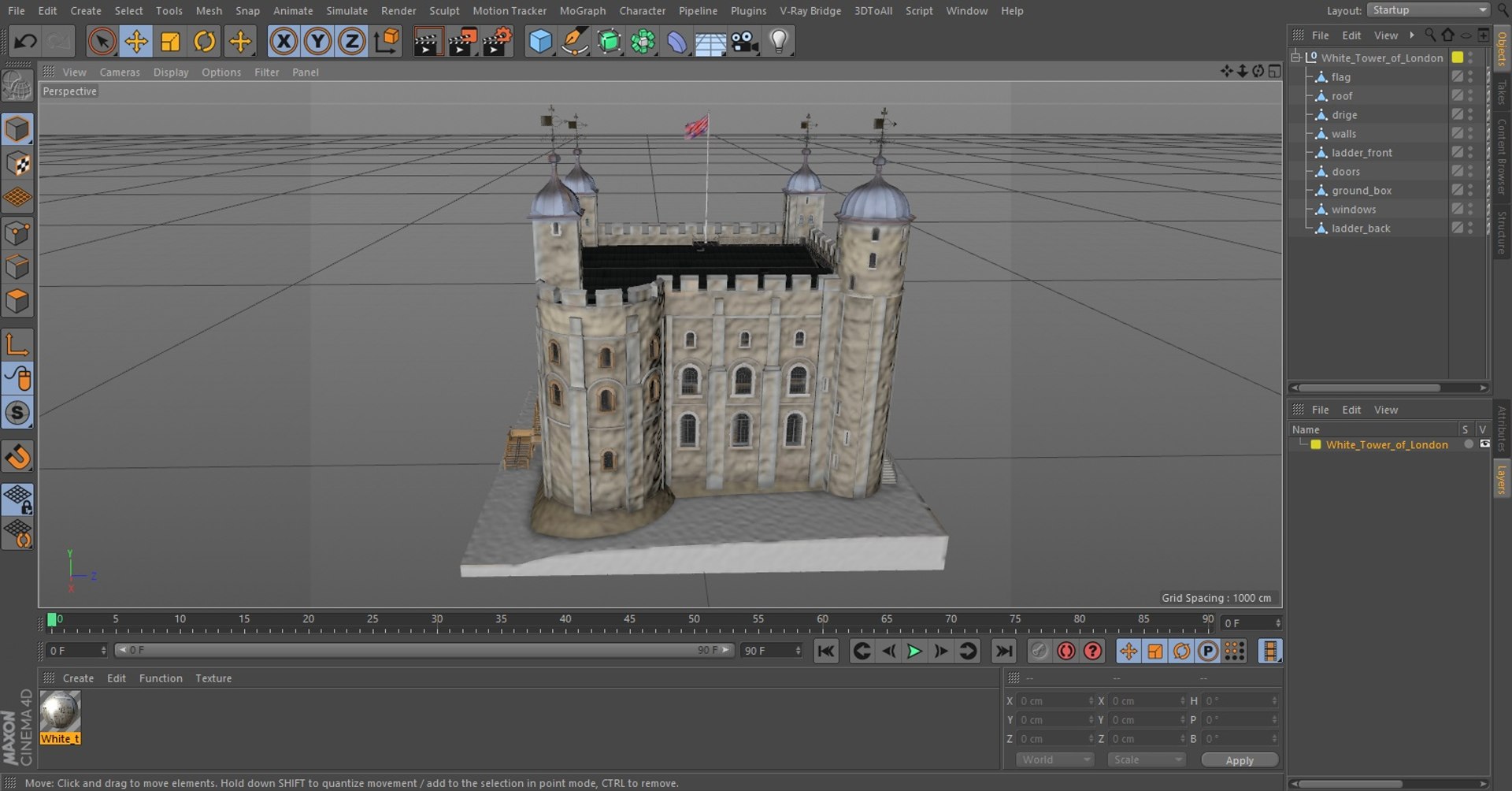The height and width of the screenshot is (791, 1512).
Task: Click Make Editable icon in left sidebar
Action: coord(17,86)
